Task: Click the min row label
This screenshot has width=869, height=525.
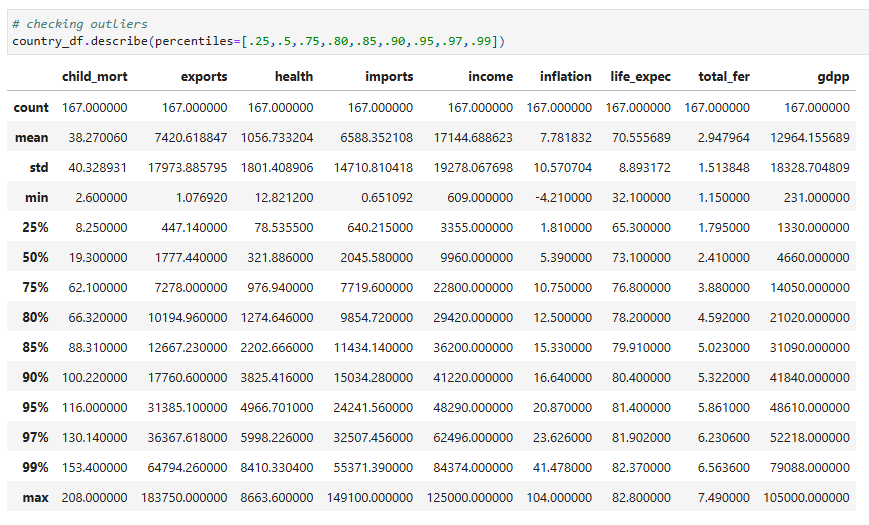Action: (x=37, y=197)
